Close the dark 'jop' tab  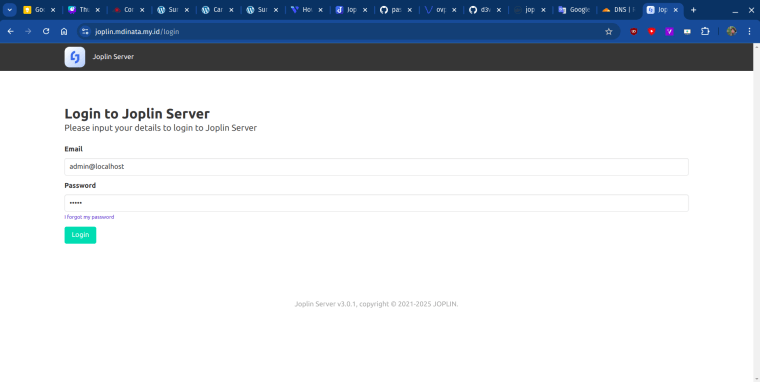point(543,10)
